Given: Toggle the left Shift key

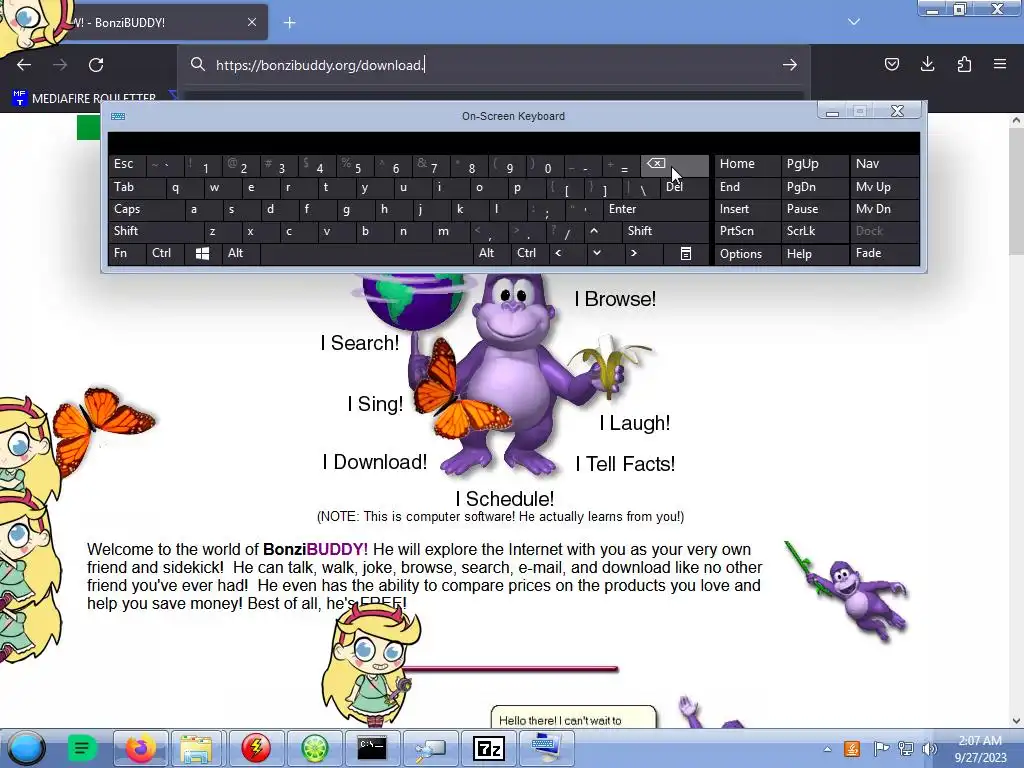Looking at the screenshot, I should (155, 231).
